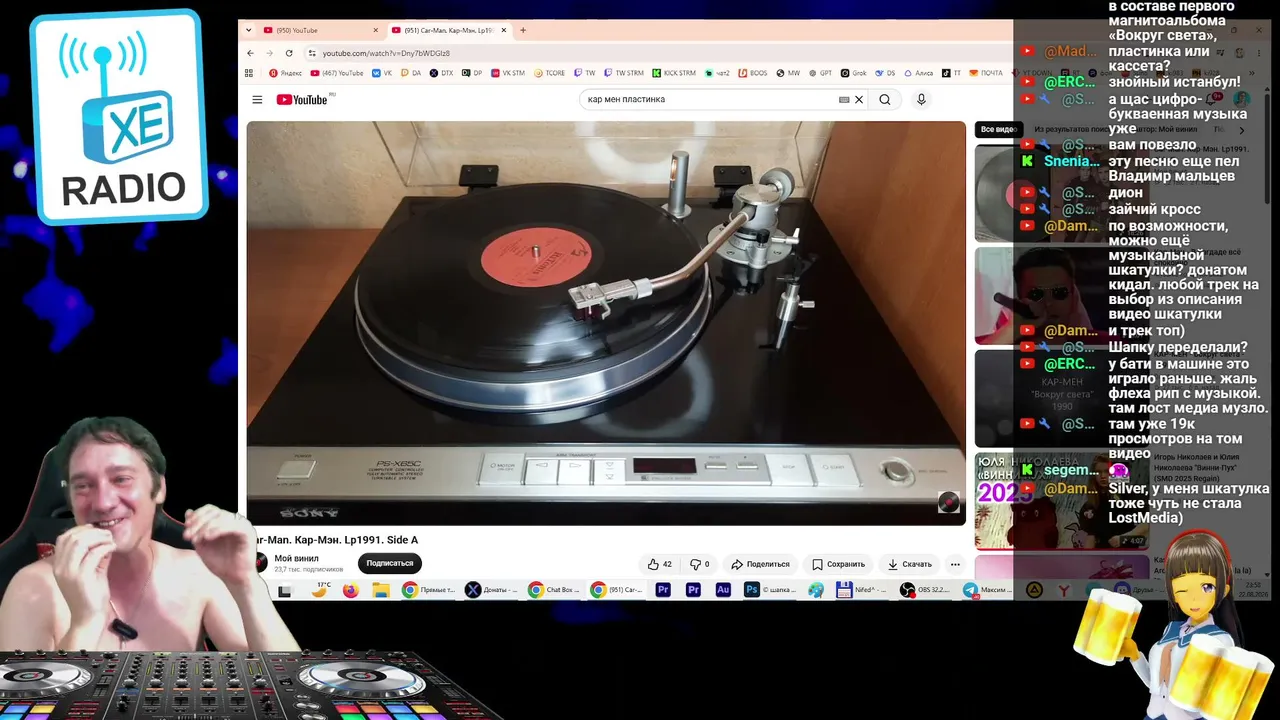1280x720 pixels.
Task: Go to the YouTube home logo
Action: [x=304, y=99]
